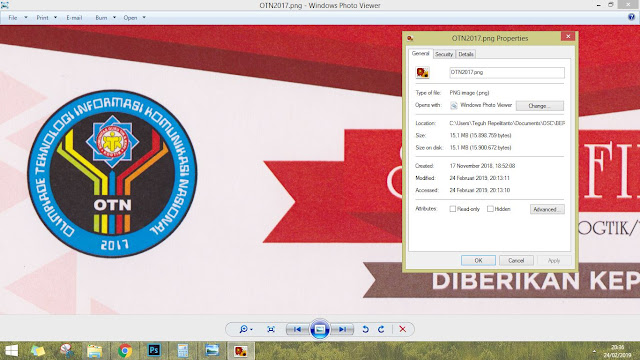The image size is (640, 360).
Task: Click the Change... button
Action: 540,106
